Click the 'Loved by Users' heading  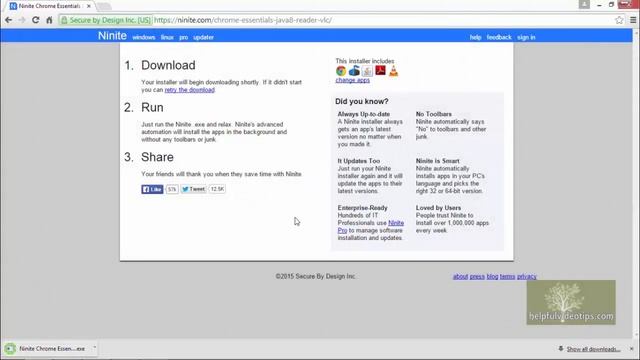tap(438, 208)
